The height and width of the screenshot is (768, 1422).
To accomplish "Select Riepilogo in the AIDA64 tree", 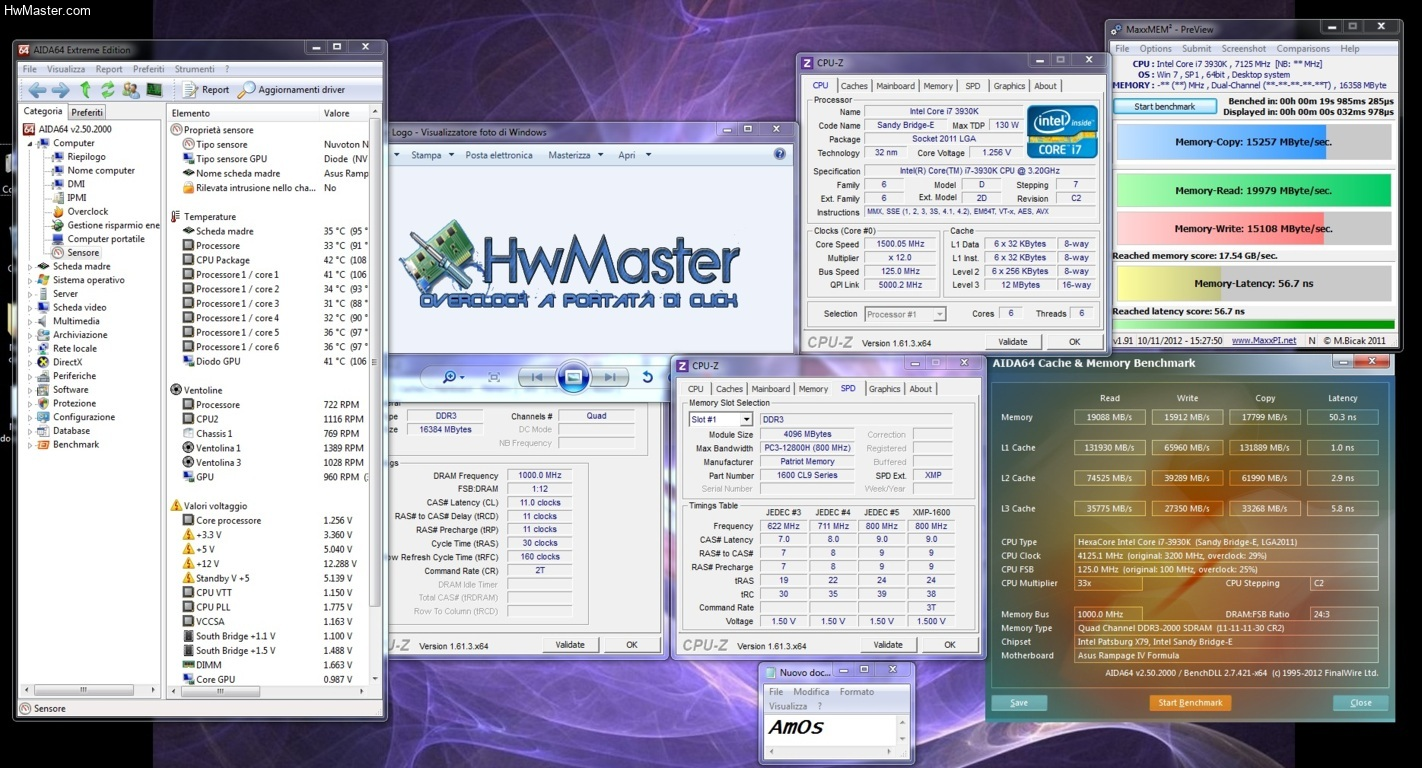I will point(79,157).
